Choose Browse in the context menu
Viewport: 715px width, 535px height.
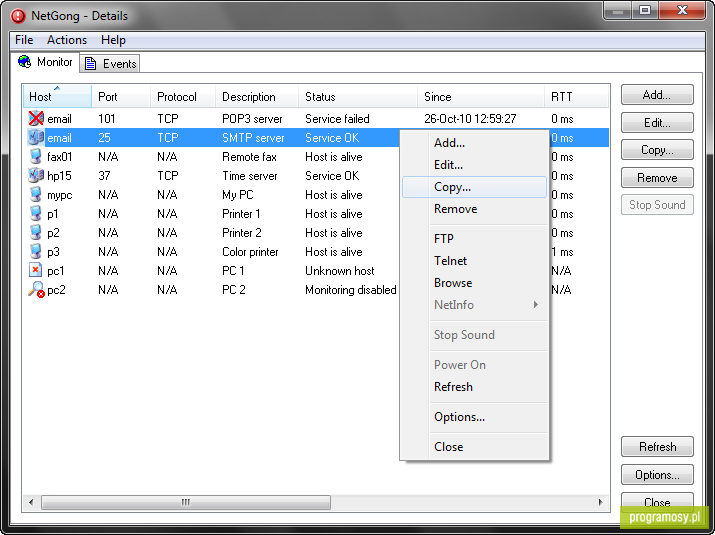(474, 283)
